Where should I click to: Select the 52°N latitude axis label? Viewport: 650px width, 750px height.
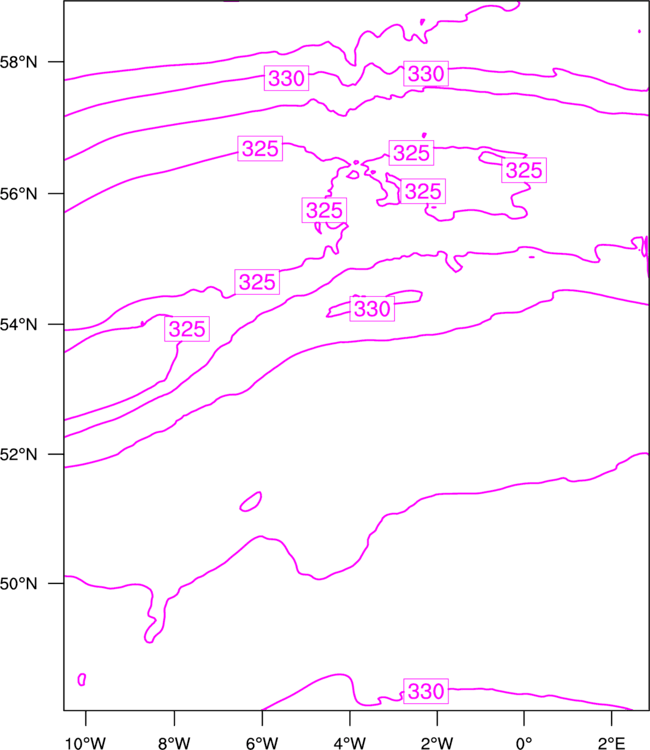pos(18,454)
